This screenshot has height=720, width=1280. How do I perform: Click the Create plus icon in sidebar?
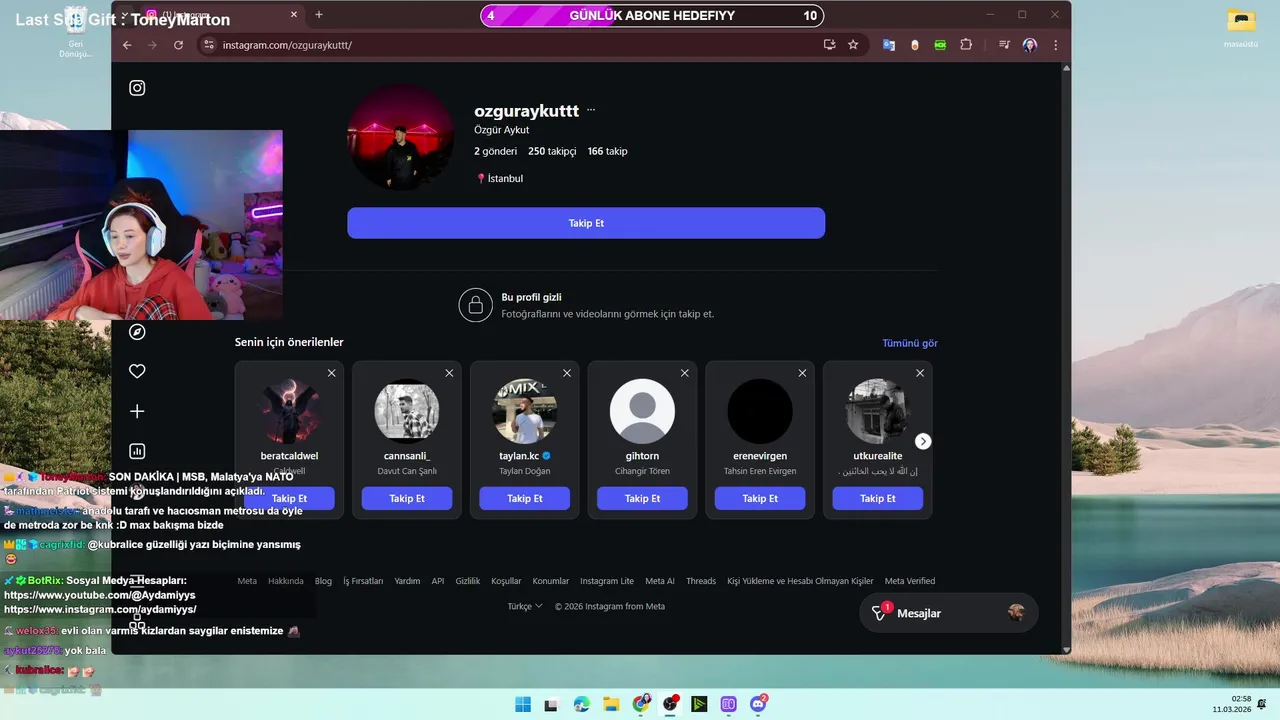pos(137,411)
